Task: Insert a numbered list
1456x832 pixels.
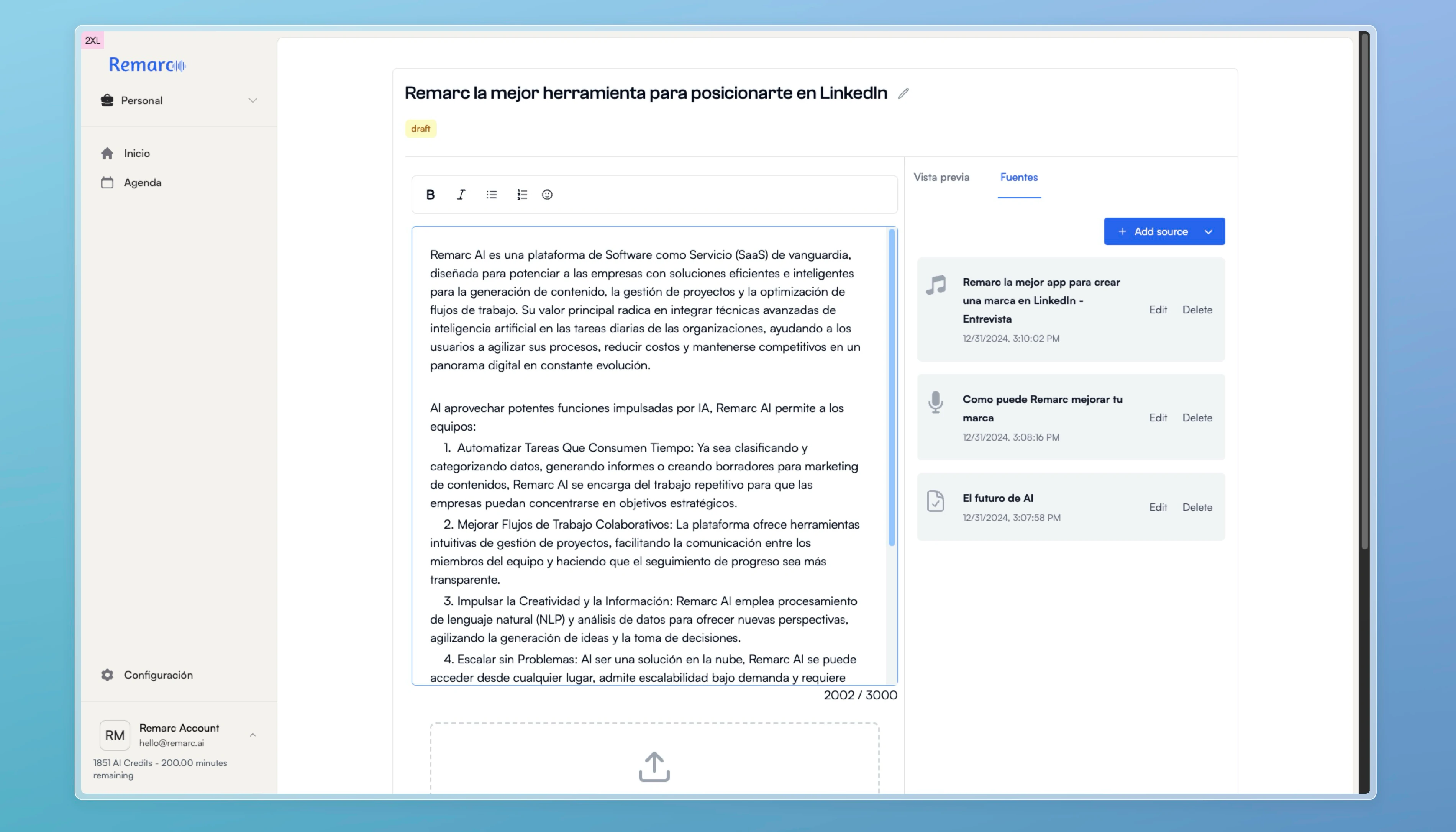Action: 522,195
